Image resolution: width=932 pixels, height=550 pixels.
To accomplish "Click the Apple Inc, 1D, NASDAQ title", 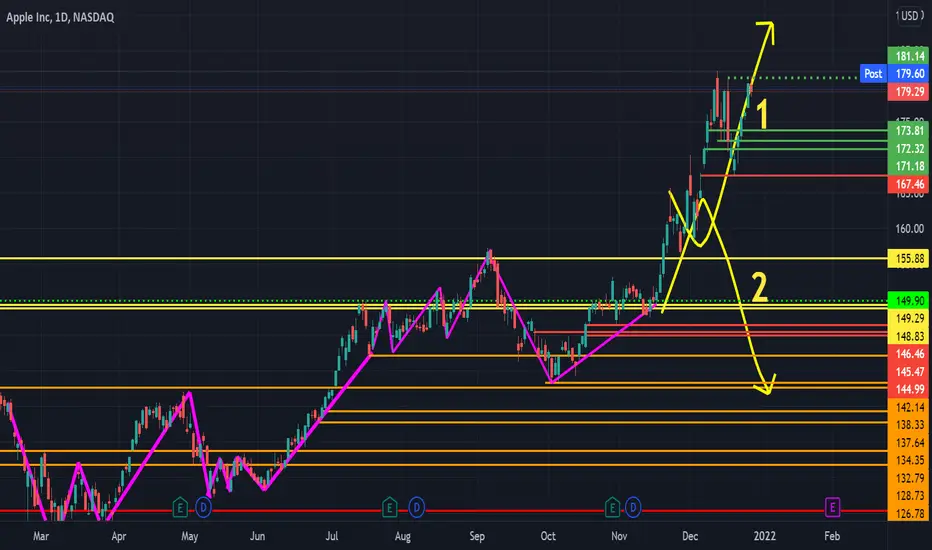I will pyautogui.click(x=60, y=17).
